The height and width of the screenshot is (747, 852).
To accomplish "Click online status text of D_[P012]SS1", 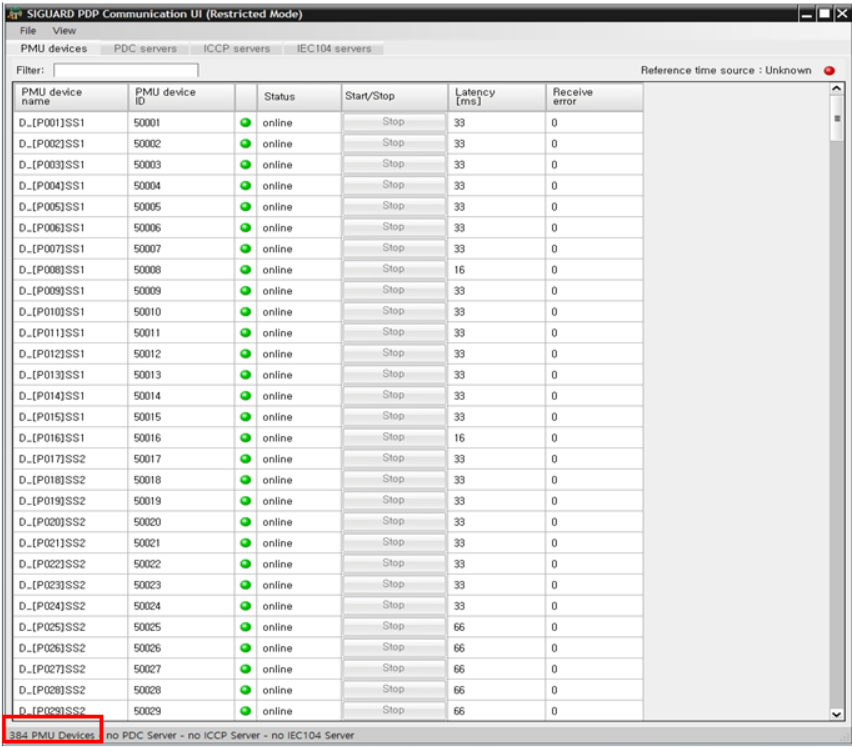I will [x=278, y=354].
